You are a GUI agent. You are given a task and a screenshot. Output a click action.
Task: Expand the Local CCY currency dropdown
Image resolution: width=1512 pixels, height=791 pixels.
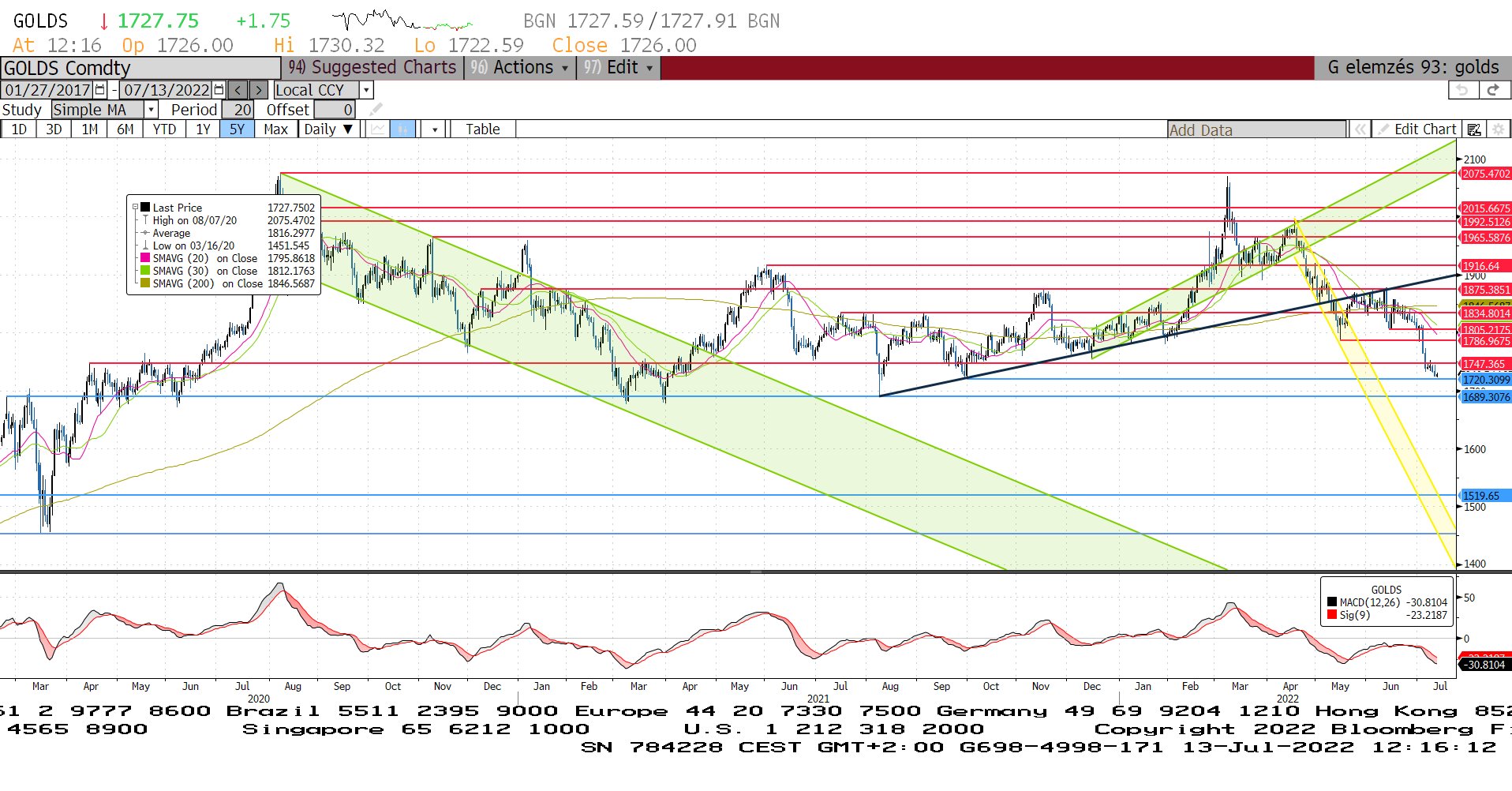[x=366, y=90]
